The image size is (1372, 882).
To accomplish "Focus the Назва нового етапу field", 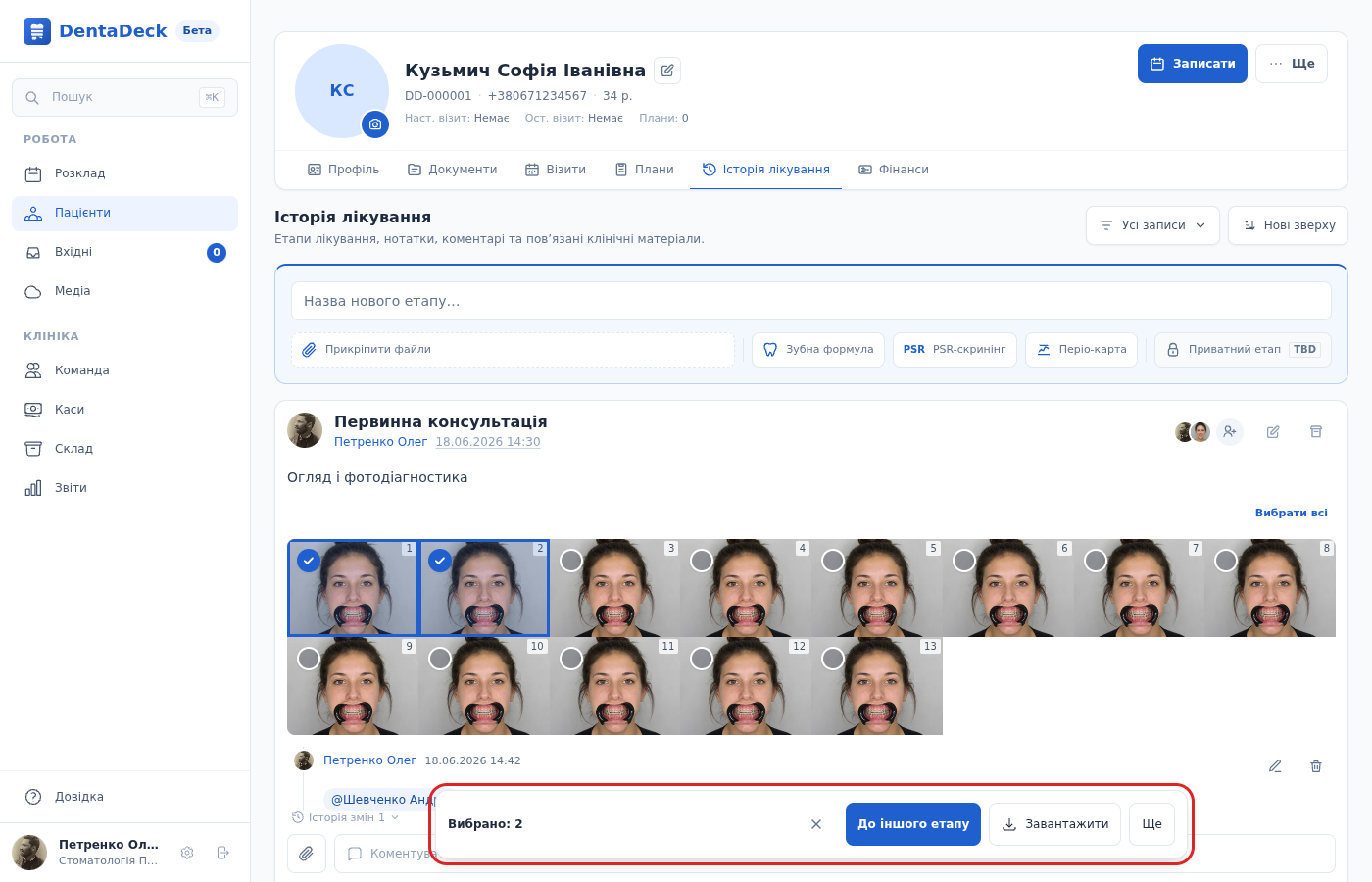I will coord(811,301).
